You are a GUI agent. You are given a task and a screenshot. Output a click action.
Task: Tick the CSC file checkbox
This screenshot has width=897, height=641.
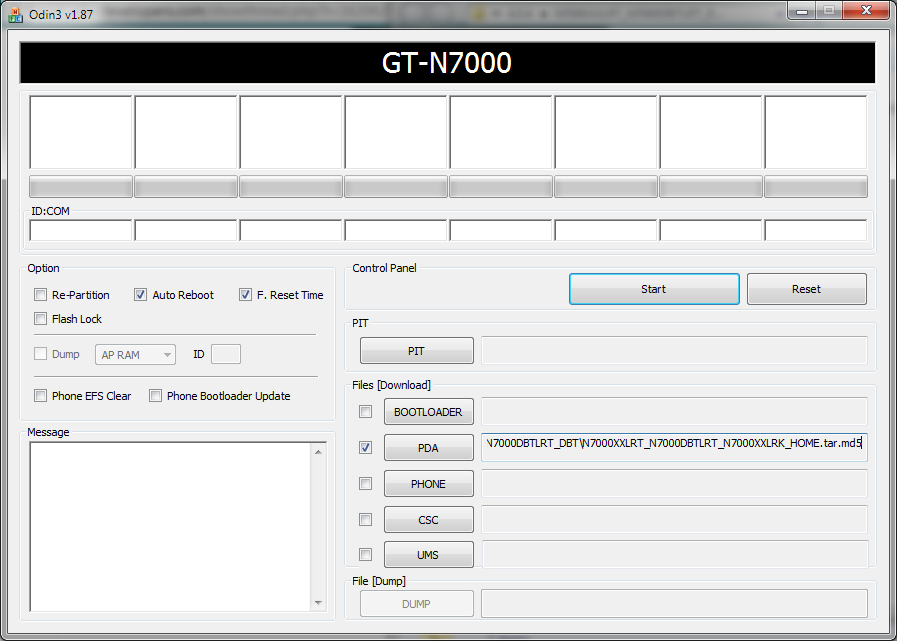pyautogui.click(x=365, y=520)
